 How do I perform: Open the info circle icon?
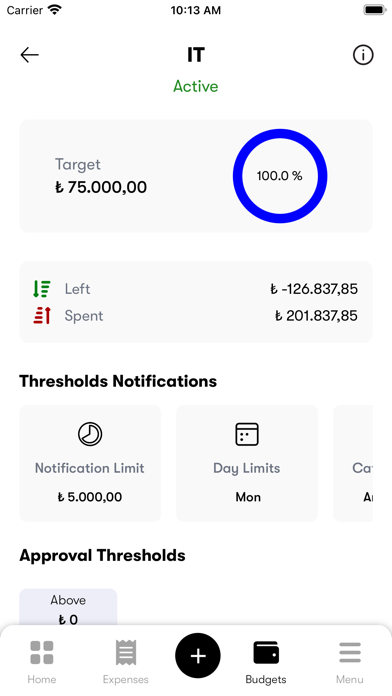(363, 55)
